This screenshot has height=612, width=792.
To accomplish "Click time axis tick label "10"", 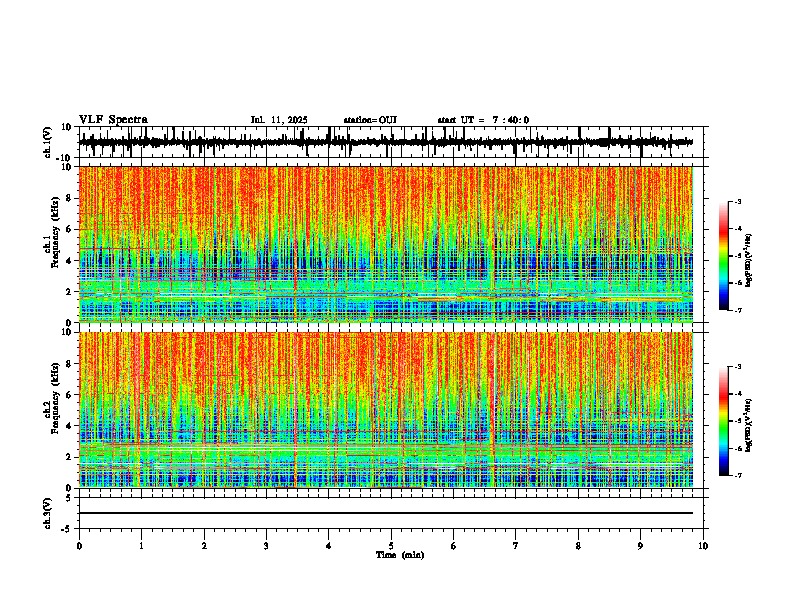I will pyautogui.click(x=703, y=546).
